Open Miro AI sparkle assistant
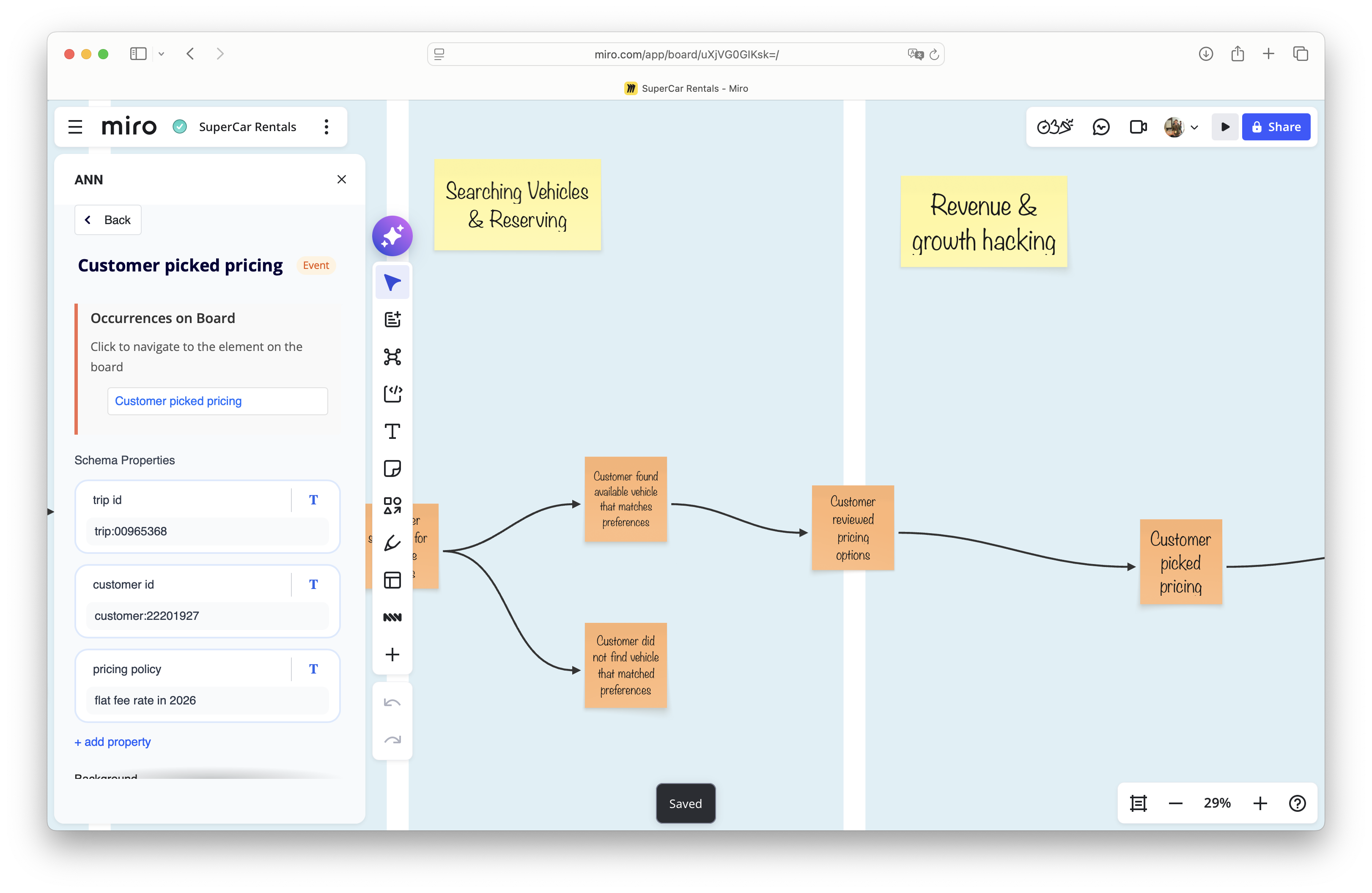The height and width of the screenshot is (893, 1372). tap(392, 236)
